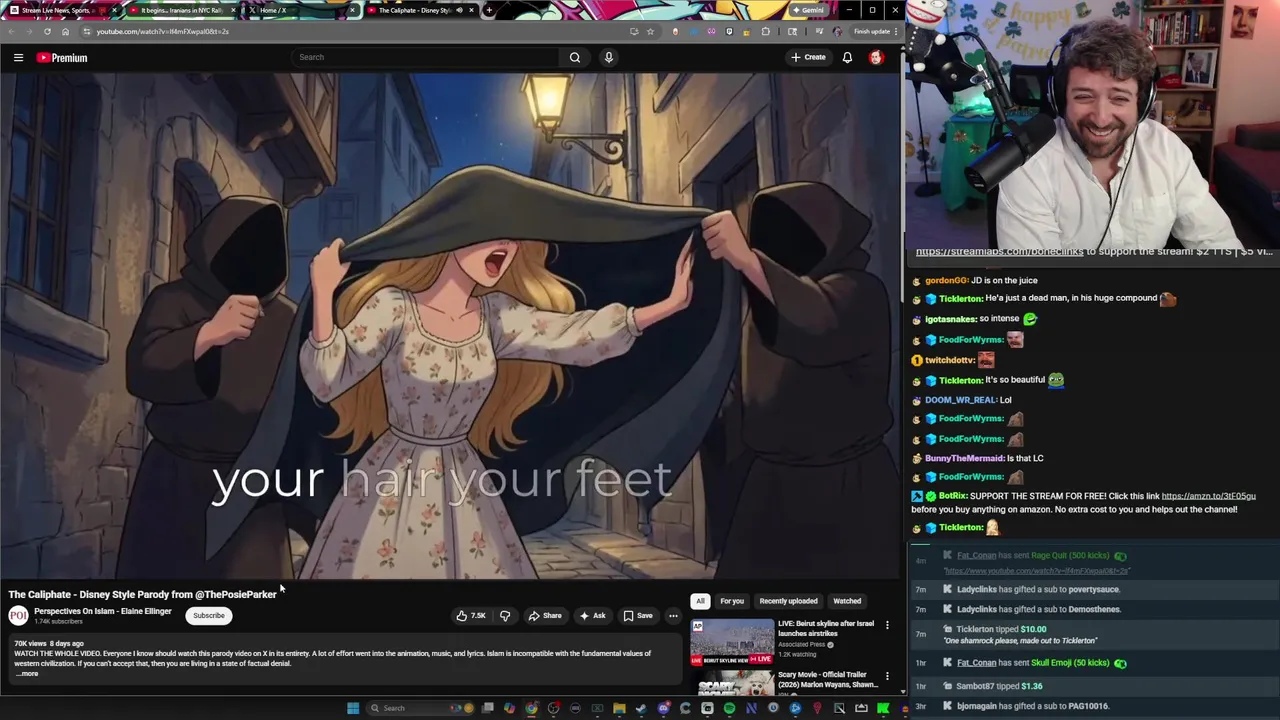Click the Gemini button in the tab bar
This screenshot has width=1280, height=720.
(x=808, y=10)
